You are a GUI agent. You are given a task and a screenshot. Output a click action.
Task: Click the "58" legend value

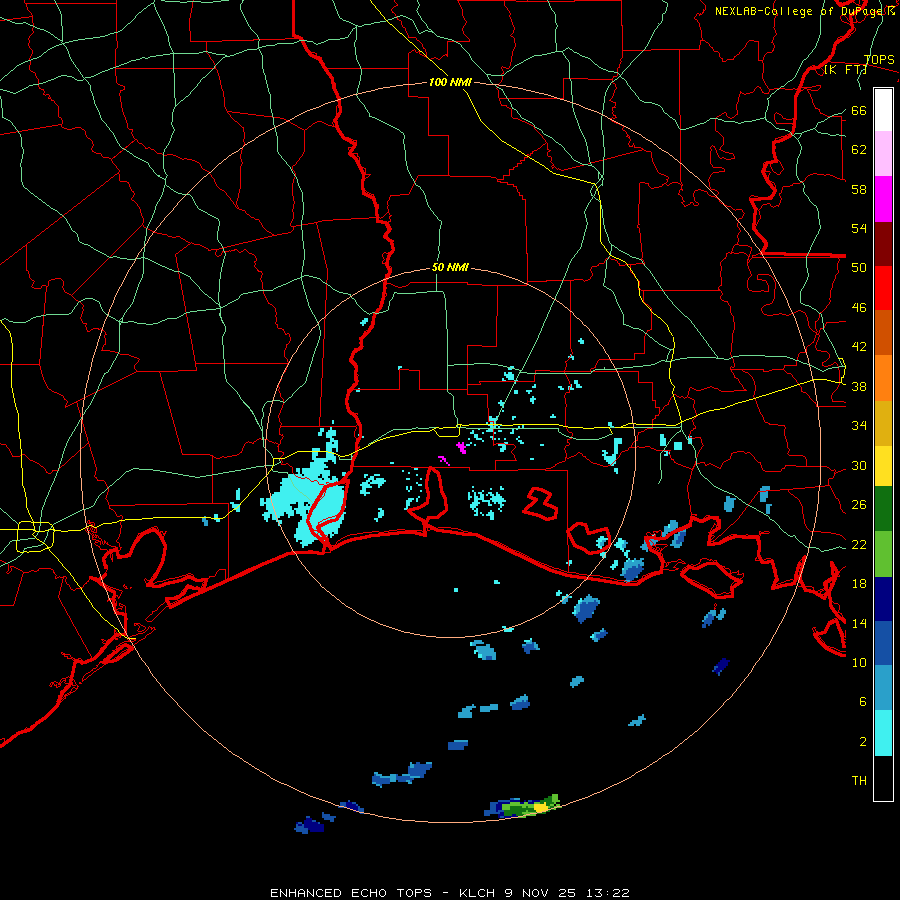pyautogui.click(x=859, y=189)
